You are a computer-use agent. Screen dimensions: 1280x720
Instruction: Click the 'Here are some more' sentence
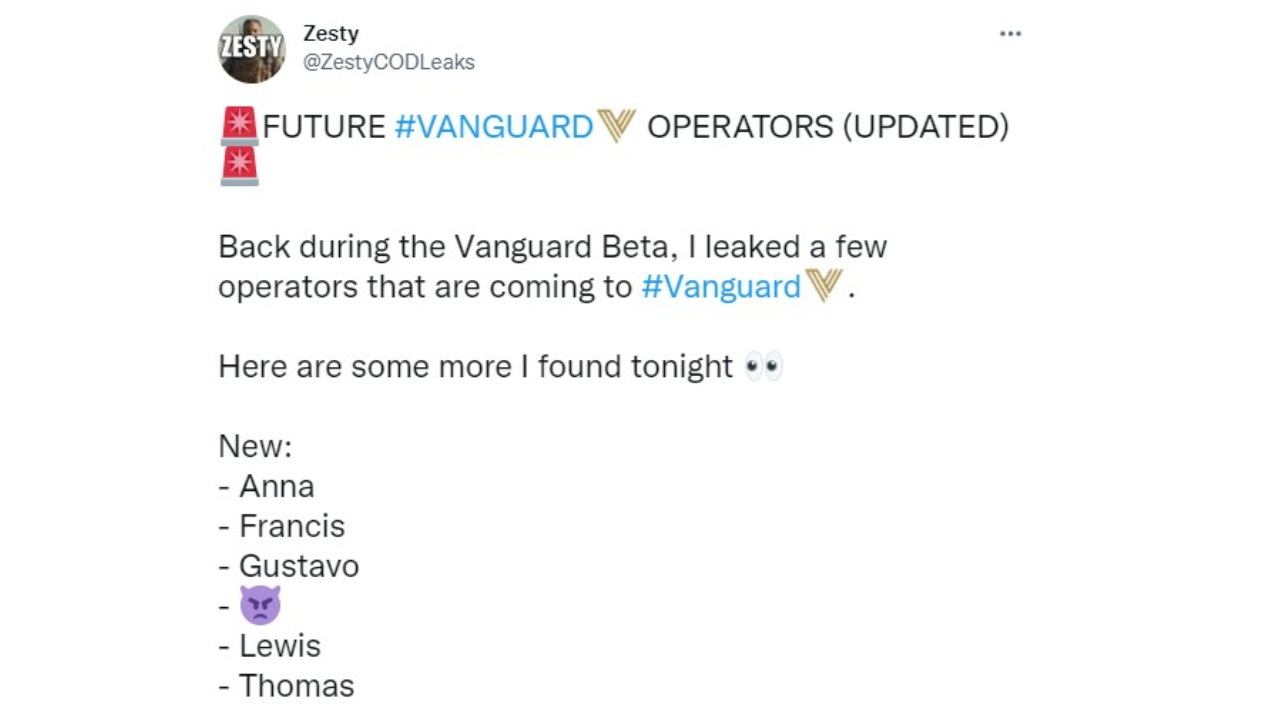click(475, 367)
